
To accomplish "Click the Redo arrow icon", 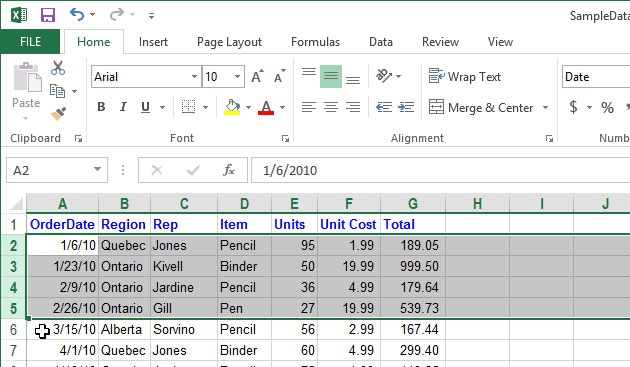I will [117, 15].
